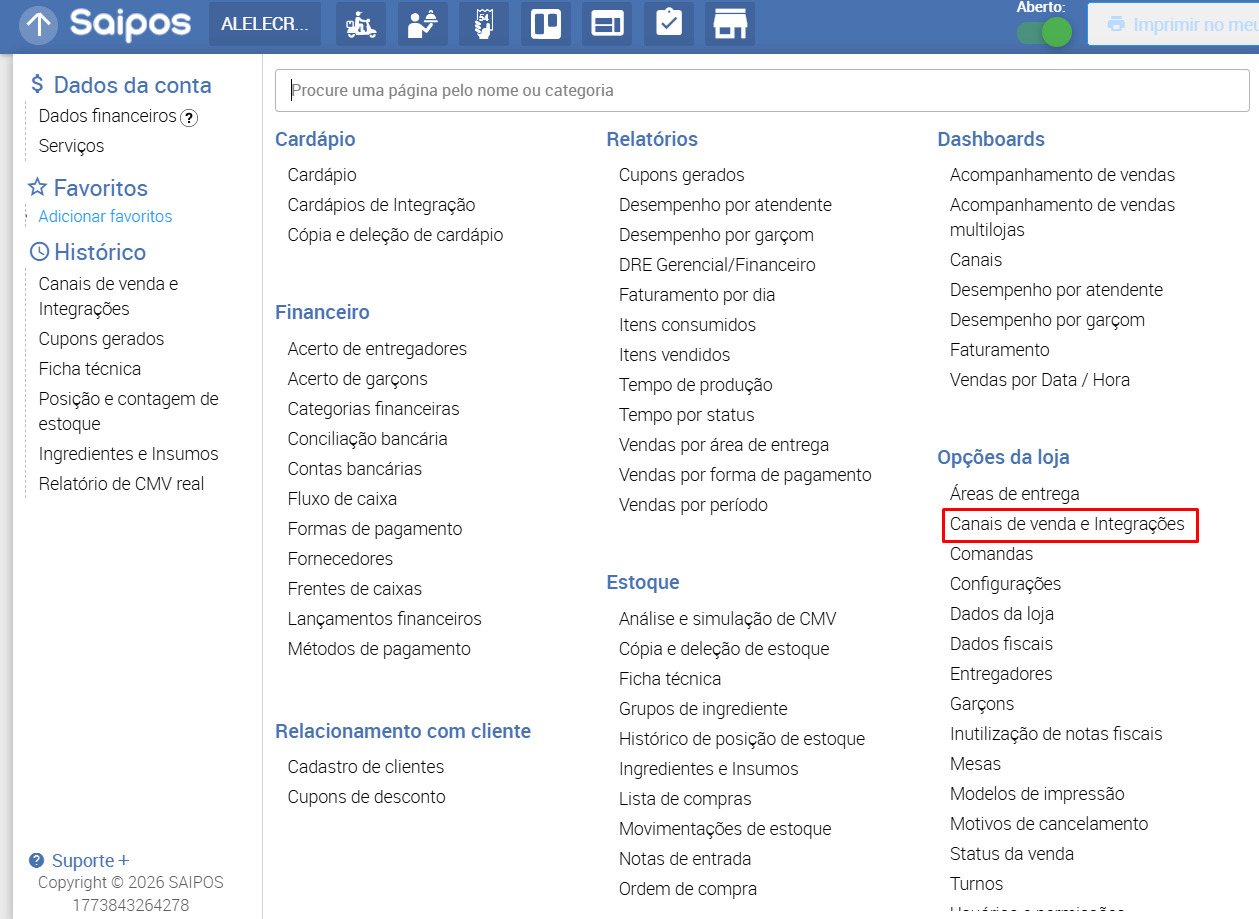Viewport: 1259px width, 919px height.
Task: Open Cupons gerados from Histórico list
Action: tap(101, 339)
